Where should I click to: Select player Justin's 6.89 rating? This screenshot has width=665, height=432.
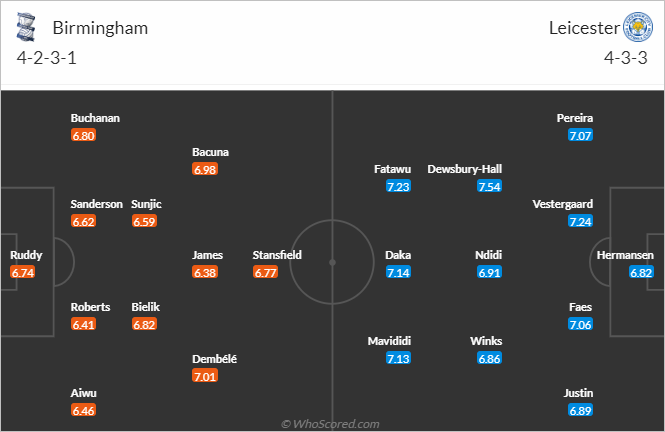coord(581,410)
